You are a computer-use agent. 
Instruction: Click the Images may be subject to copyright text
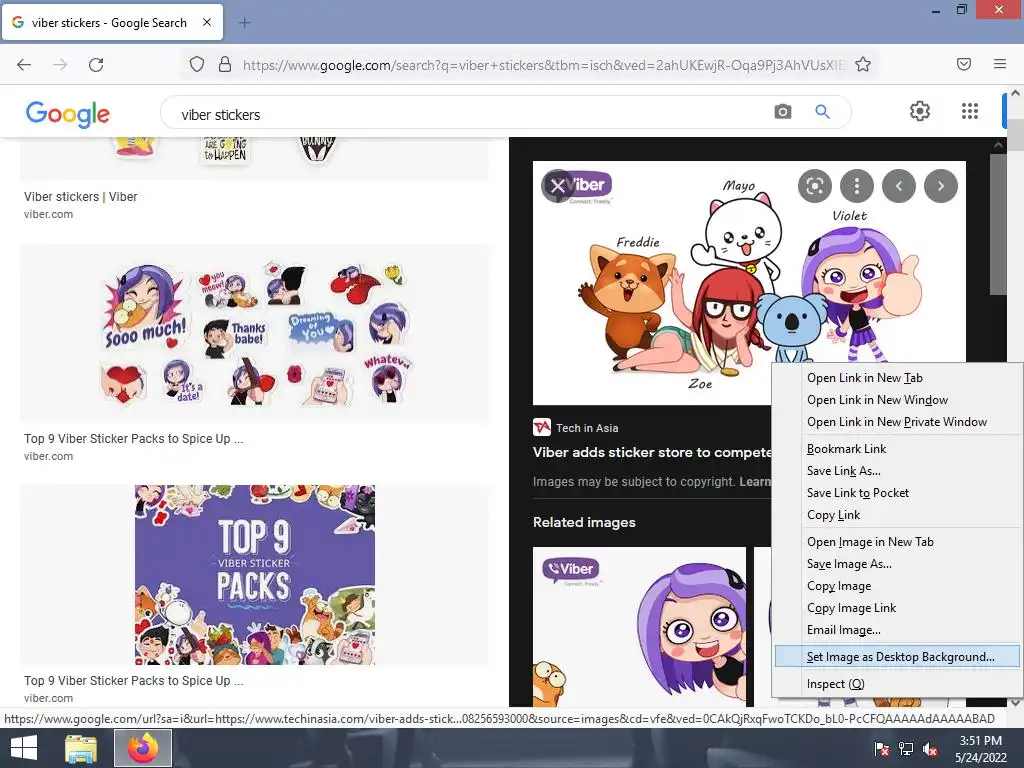point(633,482)
